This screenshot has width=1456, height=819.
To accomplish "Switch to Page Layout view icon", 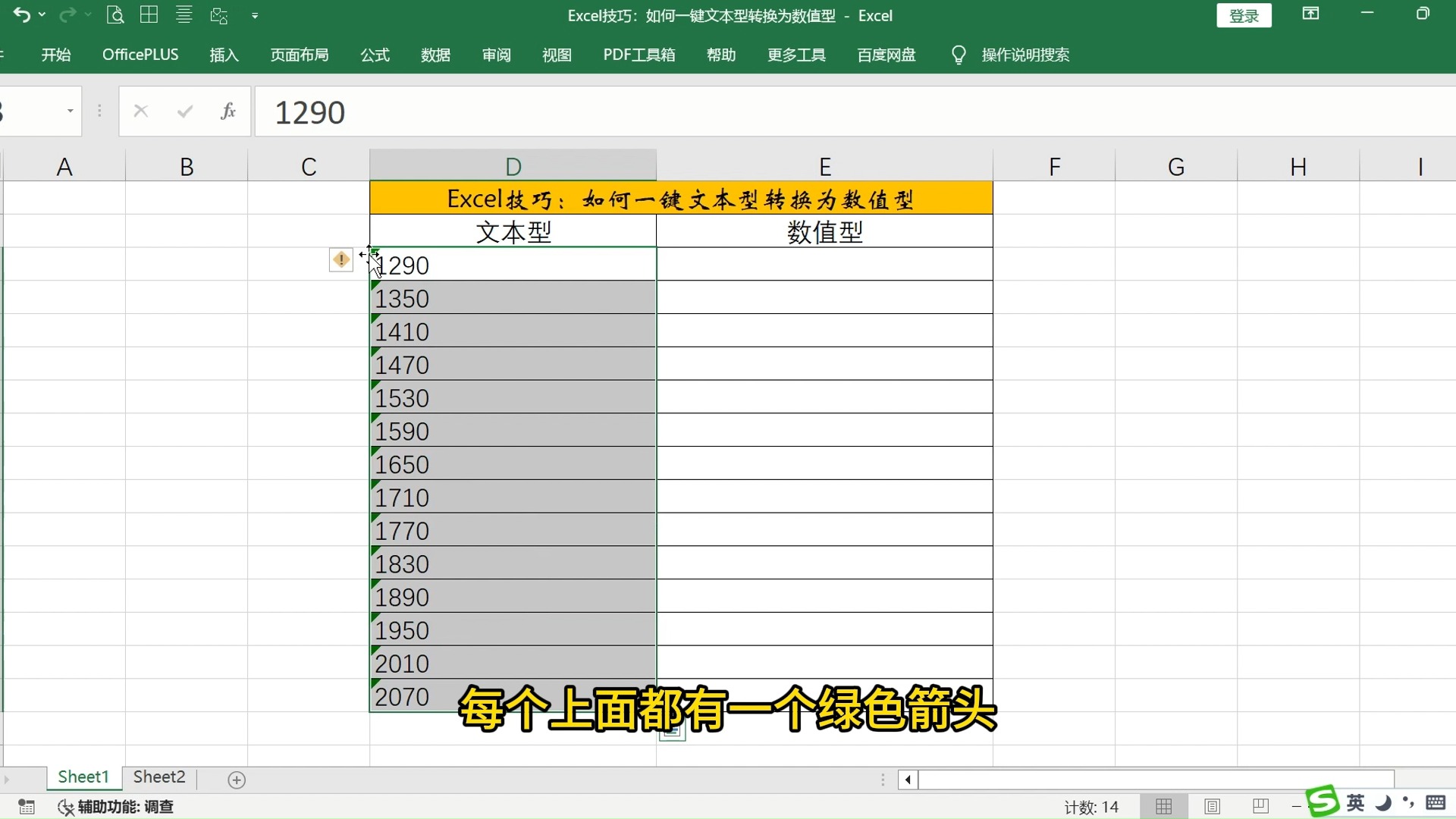I will pos(1213,807).
